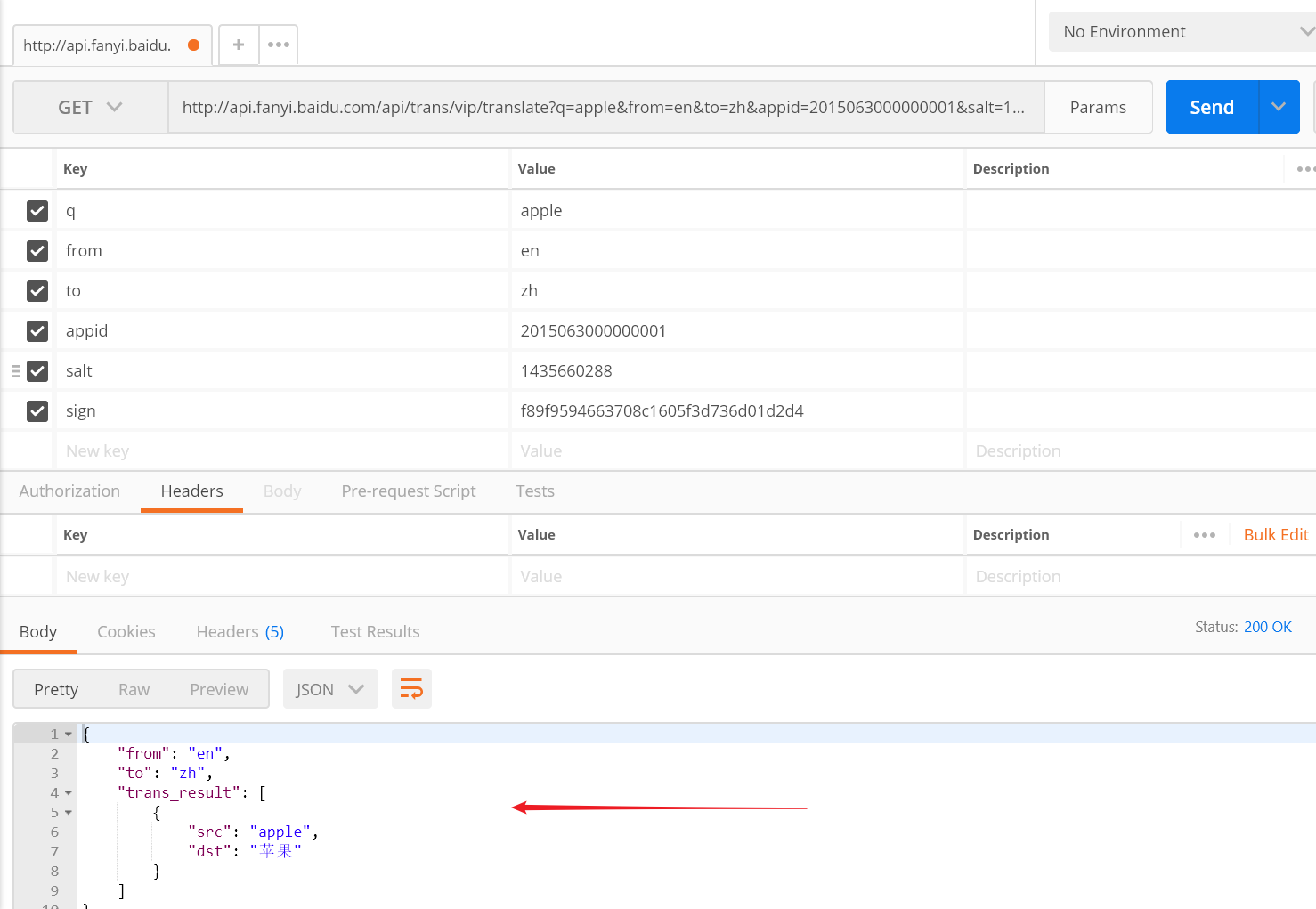Open the Send button dropdown arrow
The height and width of the screenshot is (909, 1316).
[x=1279, y=107]
